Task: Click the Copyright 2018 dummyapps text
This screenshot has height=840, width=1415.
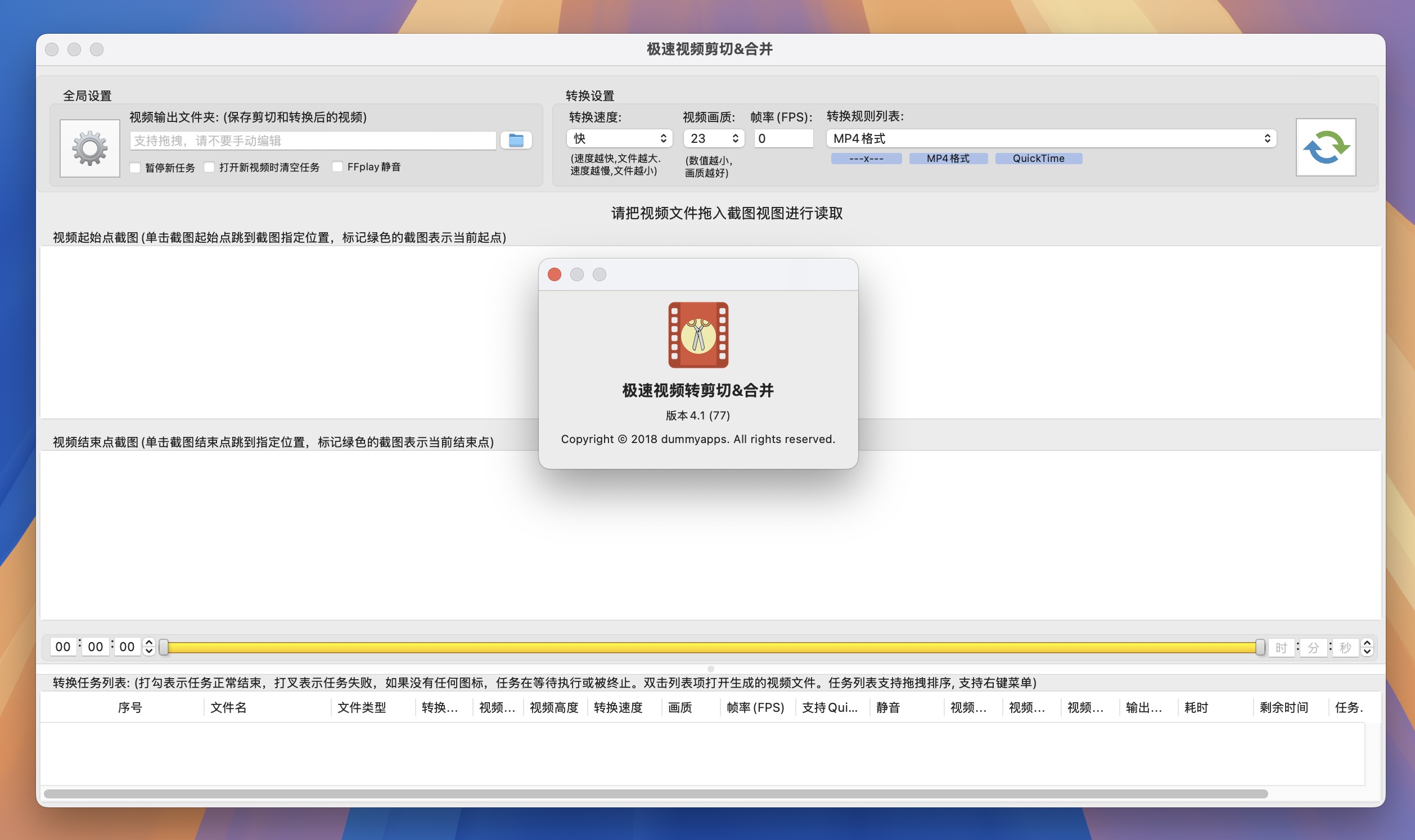Action: pos(698,439)
